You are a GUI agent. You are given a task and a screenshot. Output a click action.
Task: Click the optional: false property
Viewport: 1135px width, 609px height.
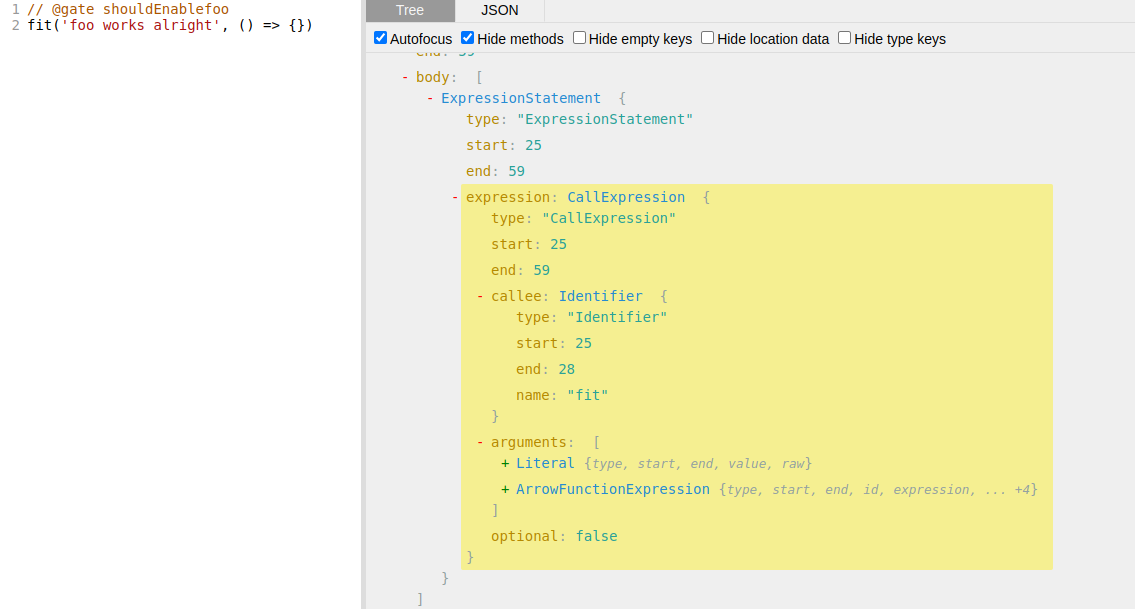pyautogui.click(x=554, y=536)
